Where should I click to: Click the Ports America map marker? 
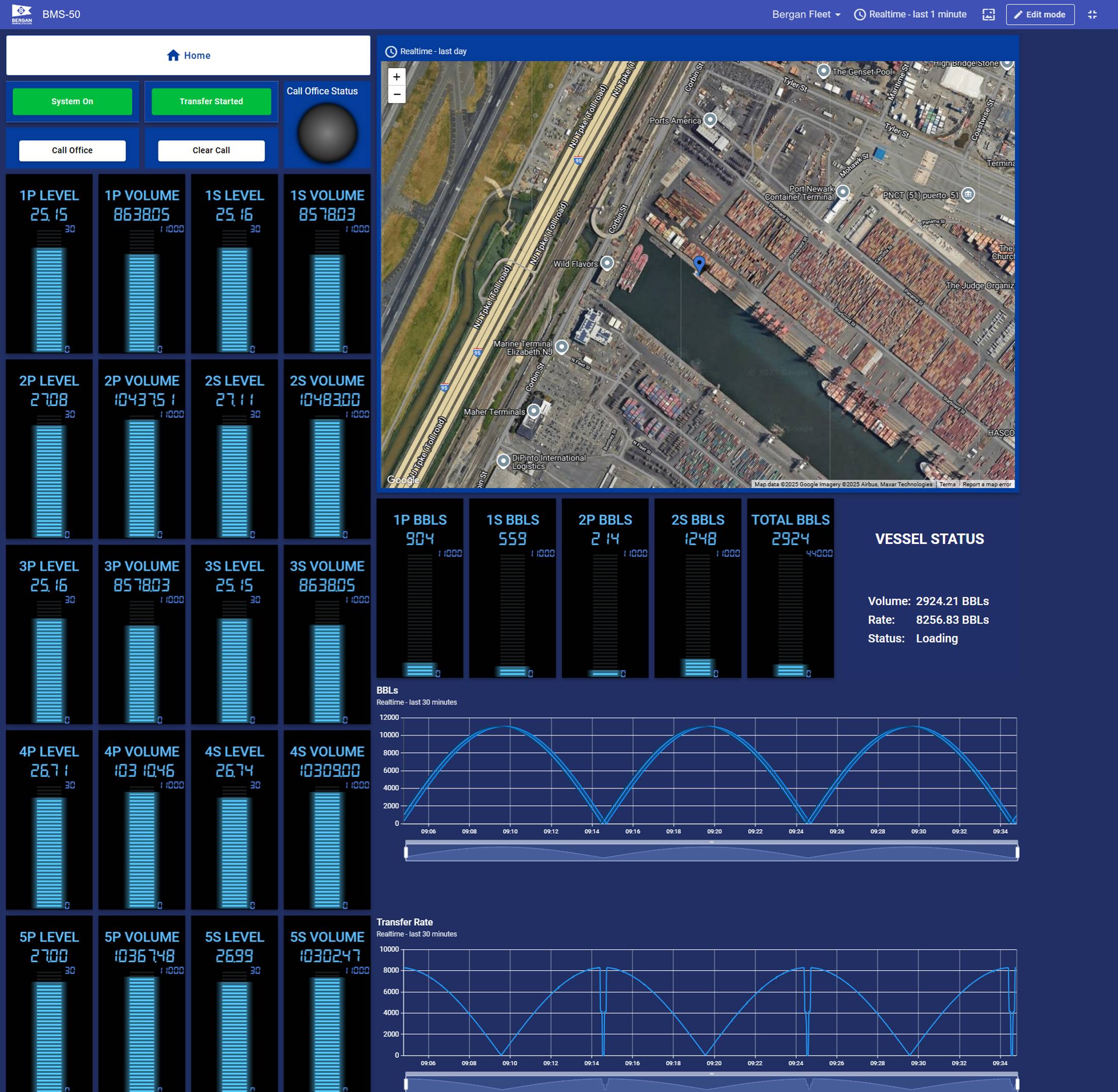pos(710,119)
